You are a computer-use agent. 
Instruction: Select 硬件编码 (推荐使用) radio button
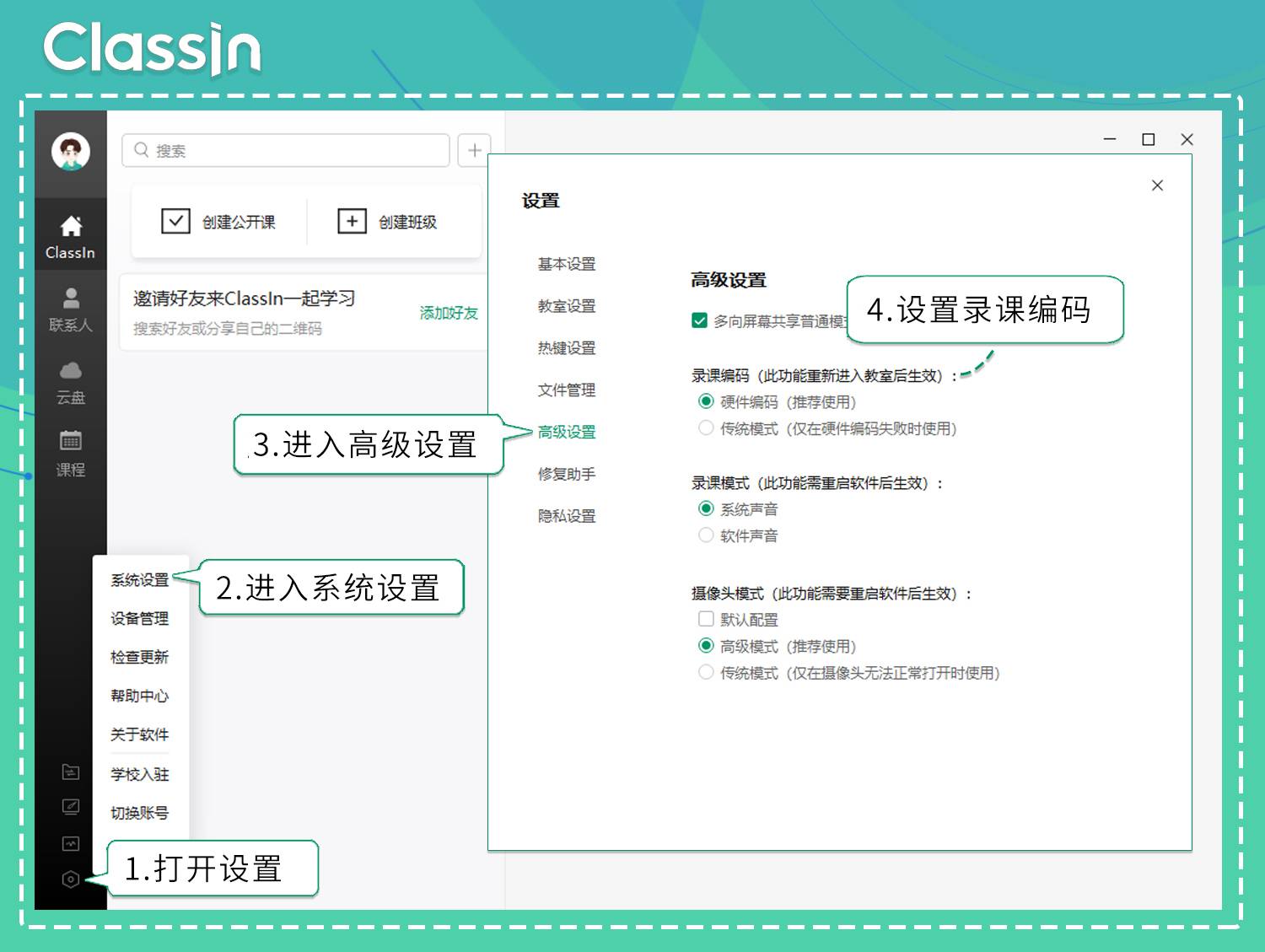click(x=706, y=401)
